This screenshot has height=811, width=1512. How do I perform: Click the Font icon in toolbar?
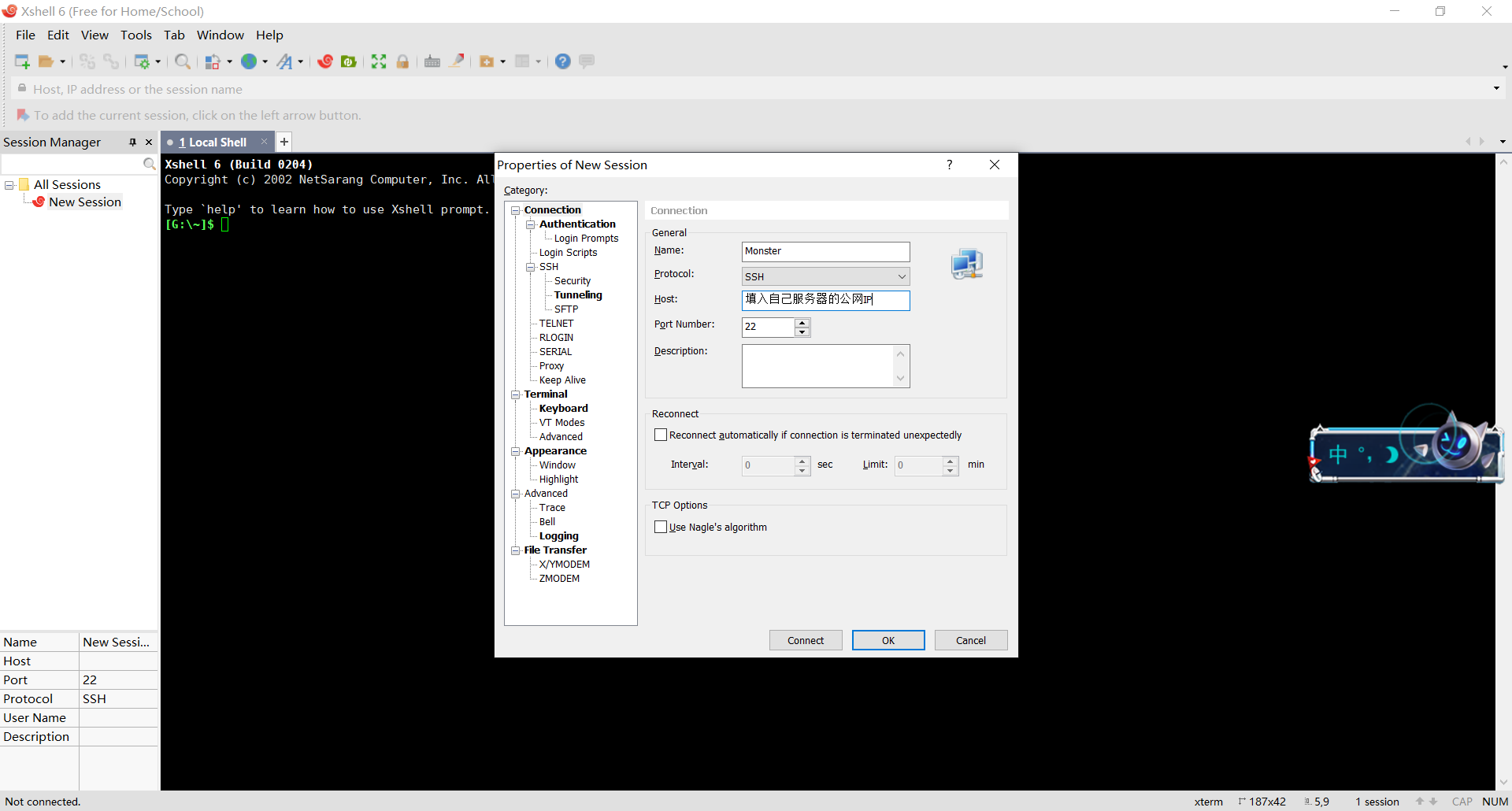[x=285, y=61]
